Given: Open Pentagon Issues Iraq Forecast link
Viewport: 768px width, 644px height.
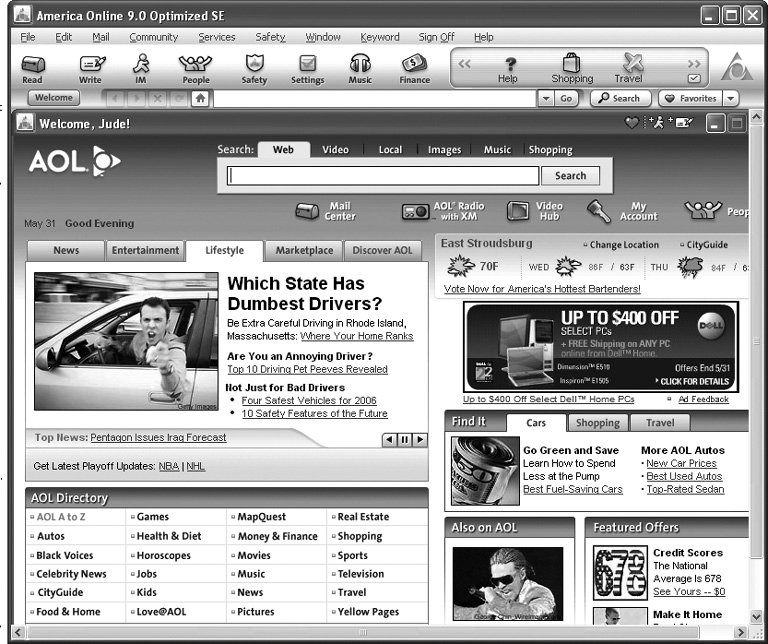Looking at the screenshot, I should [158, 437].
